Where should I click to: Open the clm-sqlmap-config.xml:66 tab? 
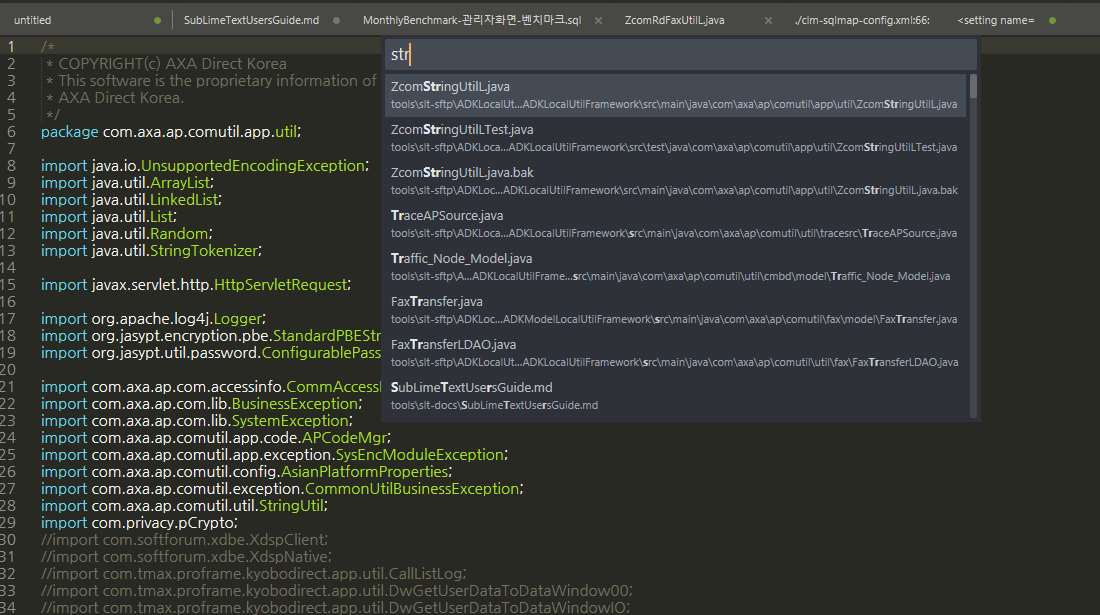pos(862,20)
